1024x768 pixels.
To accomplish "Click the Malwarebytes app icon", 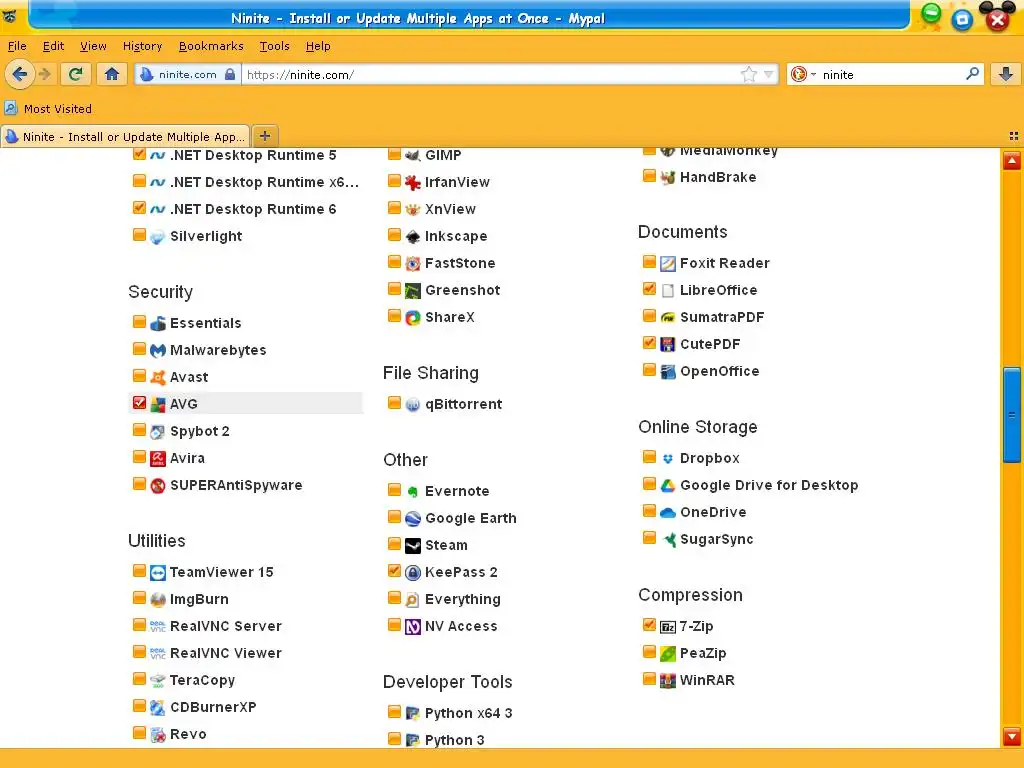I will tap(157, 351).
